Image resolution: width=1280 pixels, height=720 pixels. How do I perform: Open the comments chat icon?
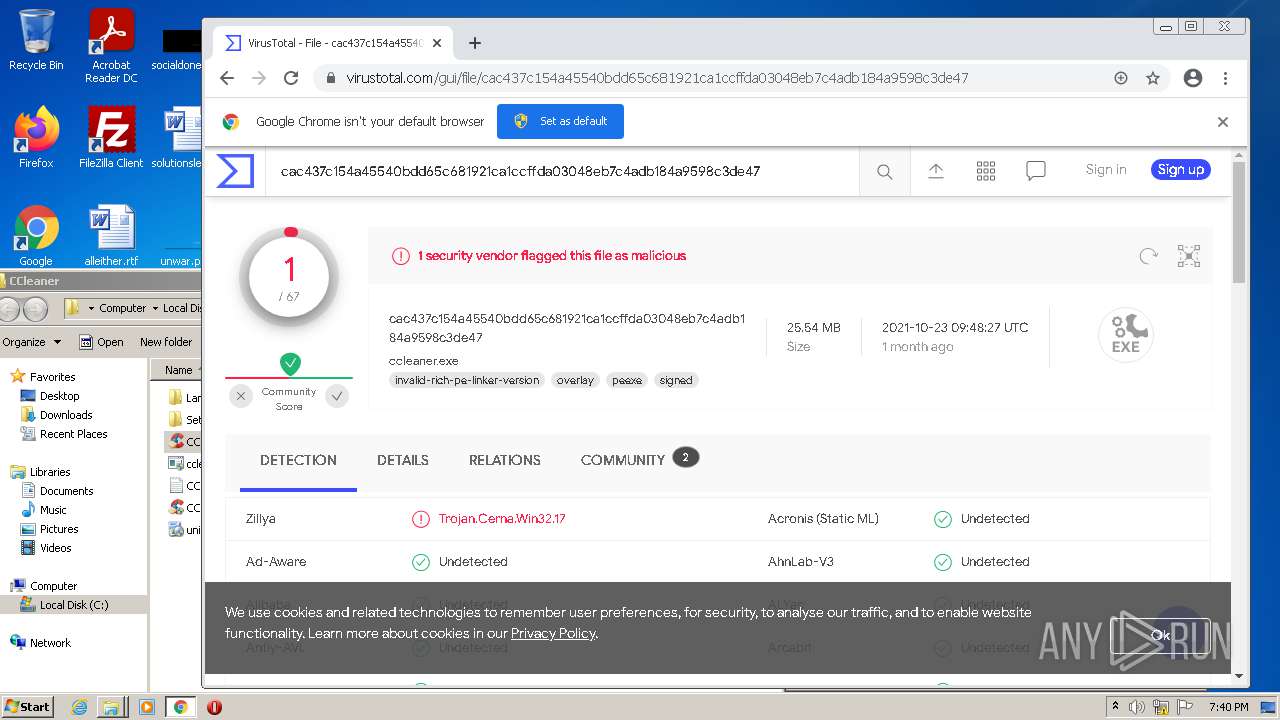pyautogui.click(x=1036, y=171)
